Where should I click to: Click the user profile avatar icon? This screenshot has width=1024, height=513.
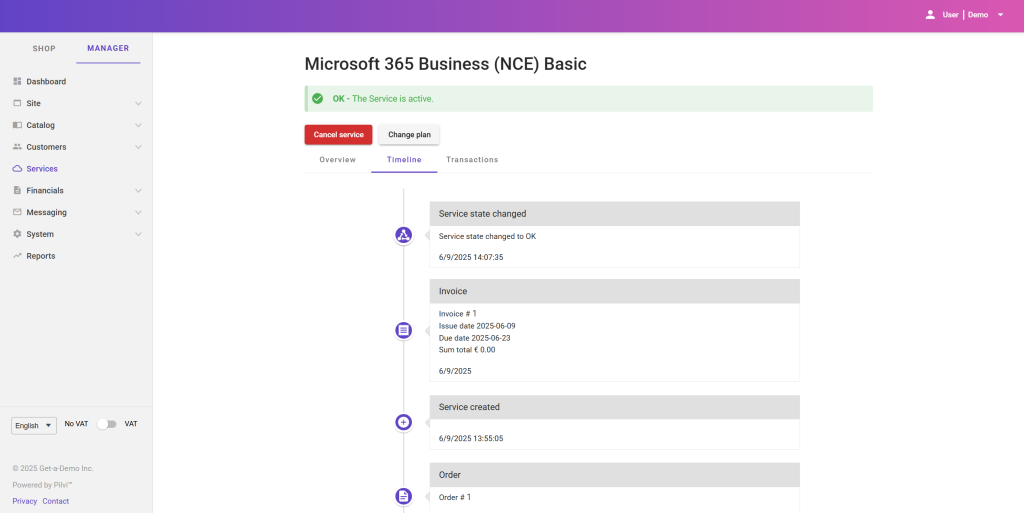[930, 15]
